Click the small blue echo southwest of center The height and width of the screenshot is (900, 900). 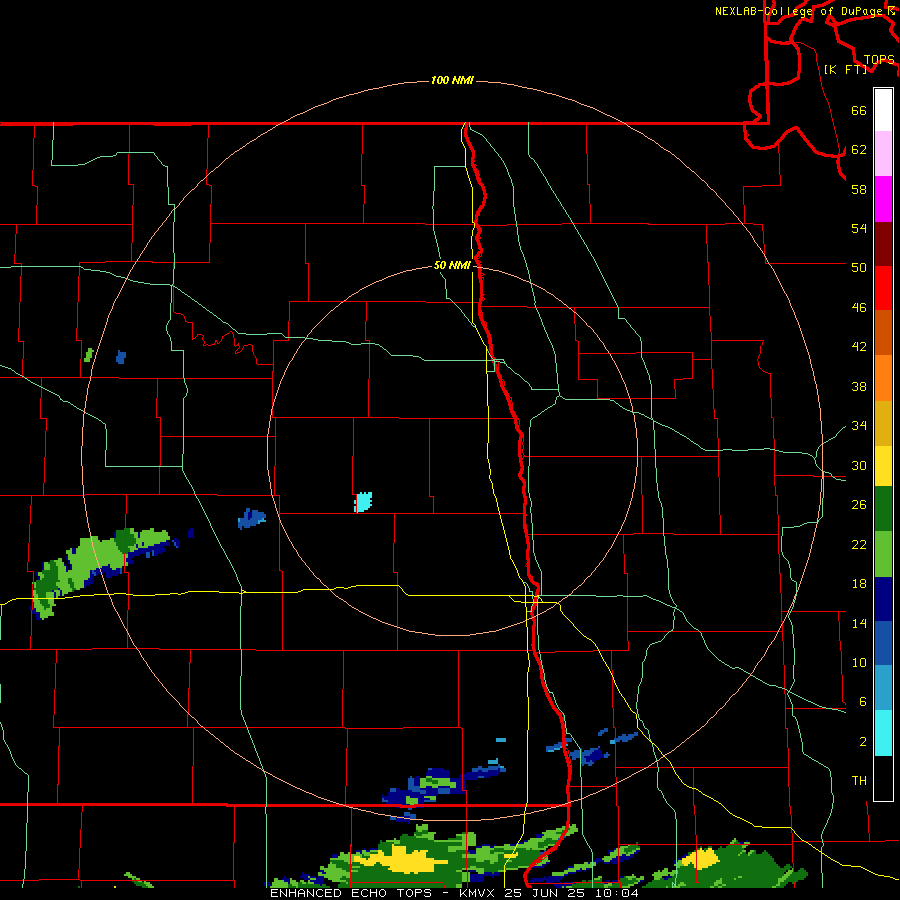[x=251, y=518]
